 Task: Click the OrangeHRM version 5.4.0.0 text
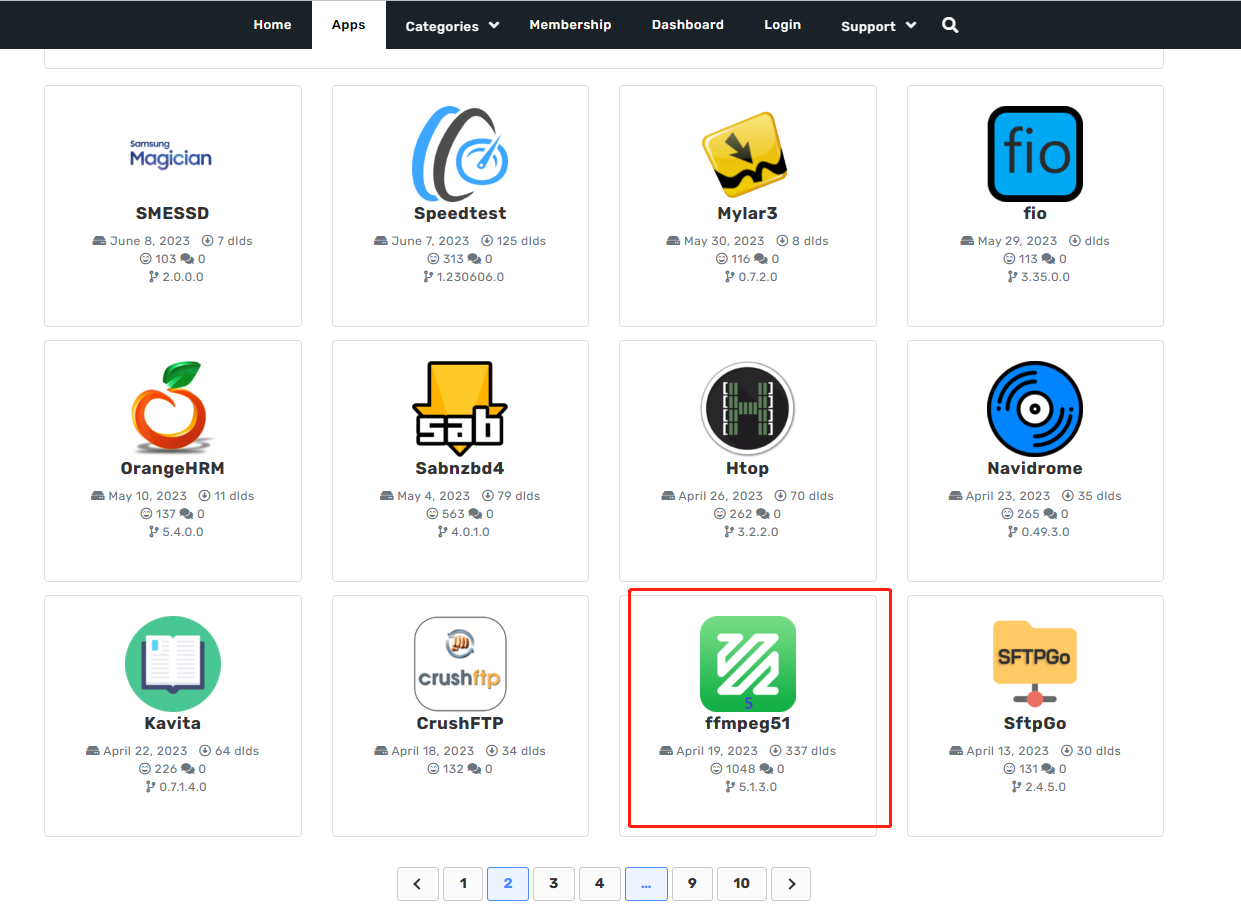point(183,532)
